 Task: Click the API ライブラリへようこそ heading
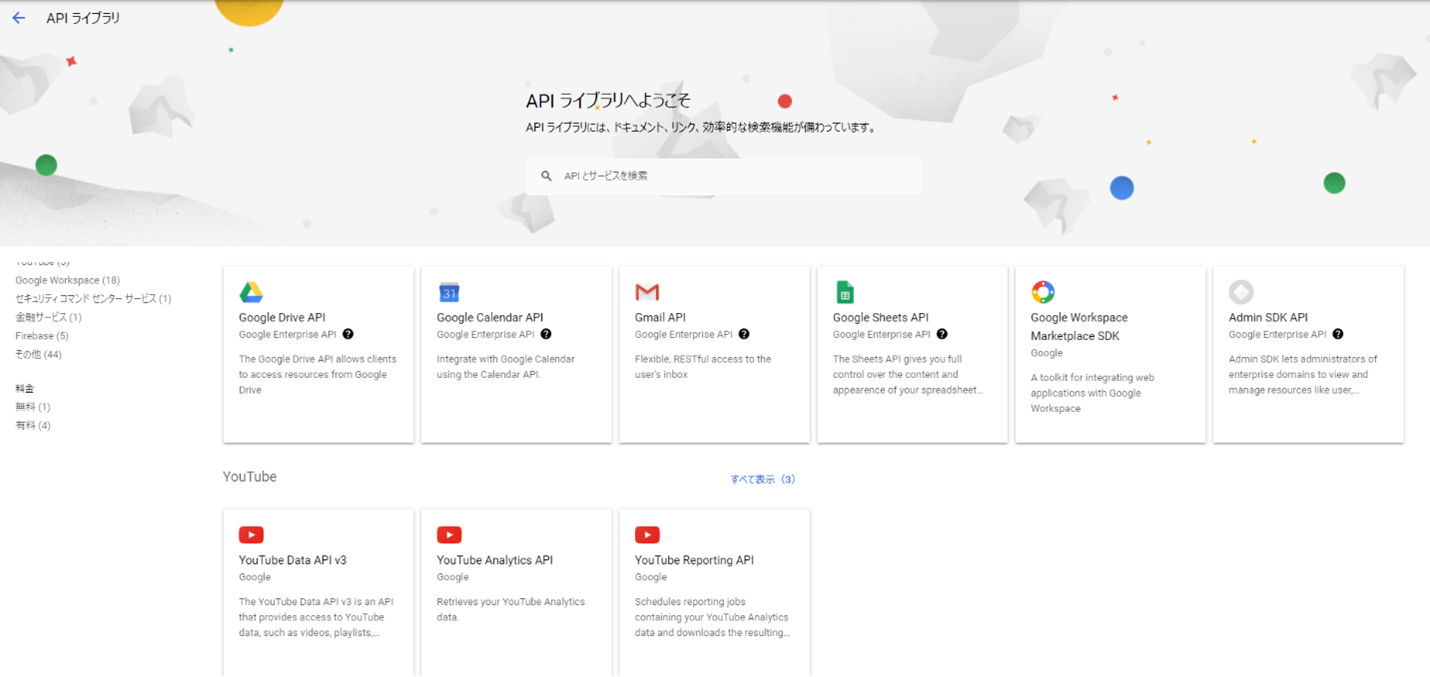pos(608,101)
